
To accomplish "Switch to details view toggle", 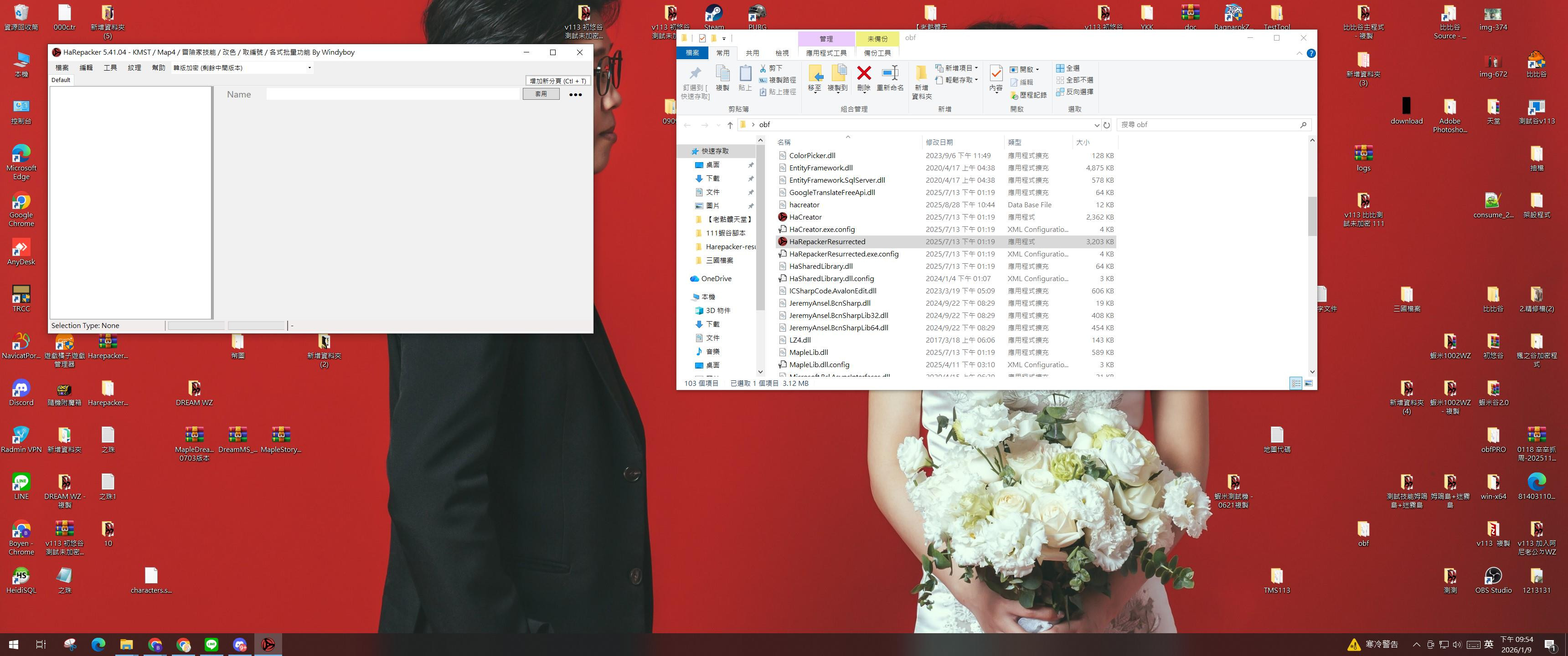I will point(1295,384).
